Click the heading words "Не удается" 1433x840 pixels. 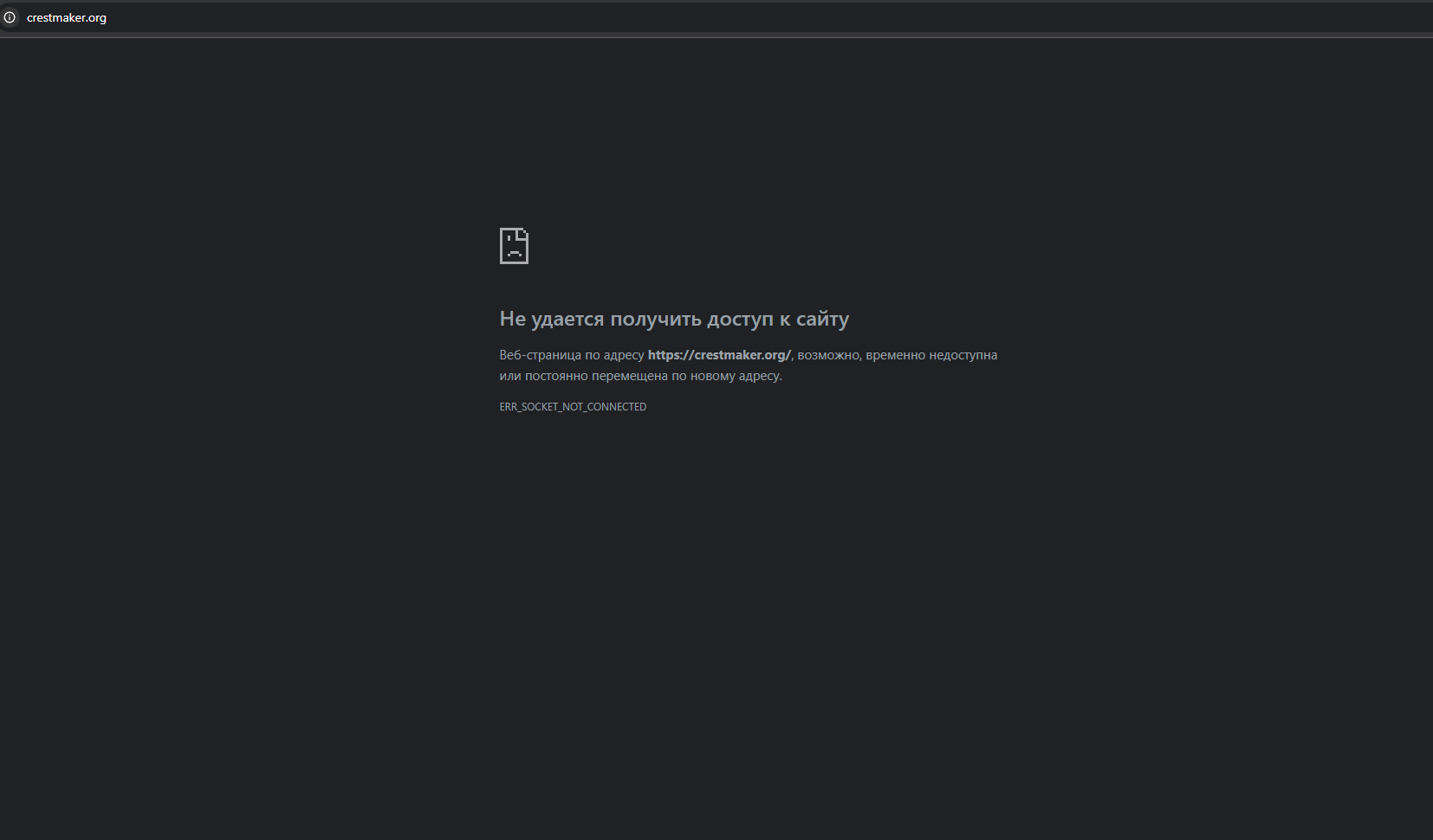551,319
